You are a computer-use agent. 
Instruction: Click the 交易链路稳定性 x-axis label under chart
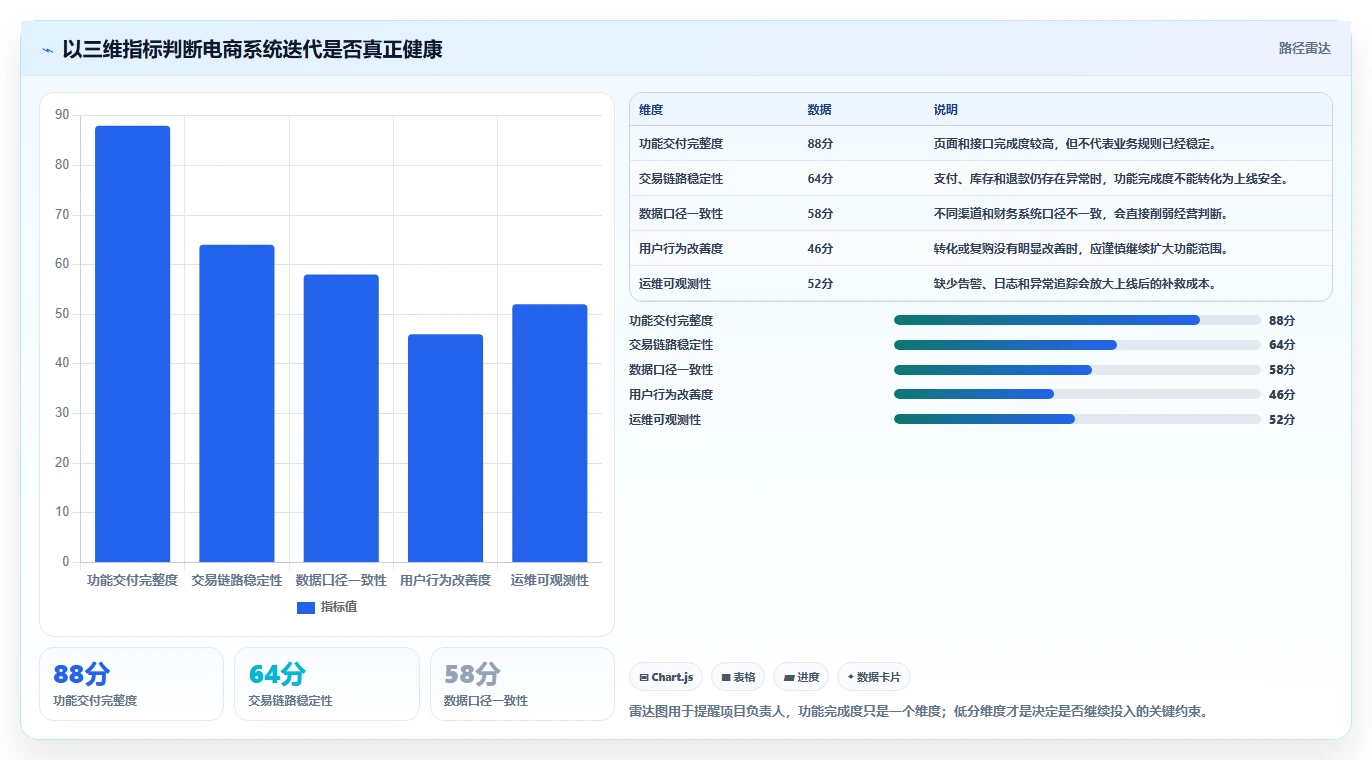tap(237, 580)
